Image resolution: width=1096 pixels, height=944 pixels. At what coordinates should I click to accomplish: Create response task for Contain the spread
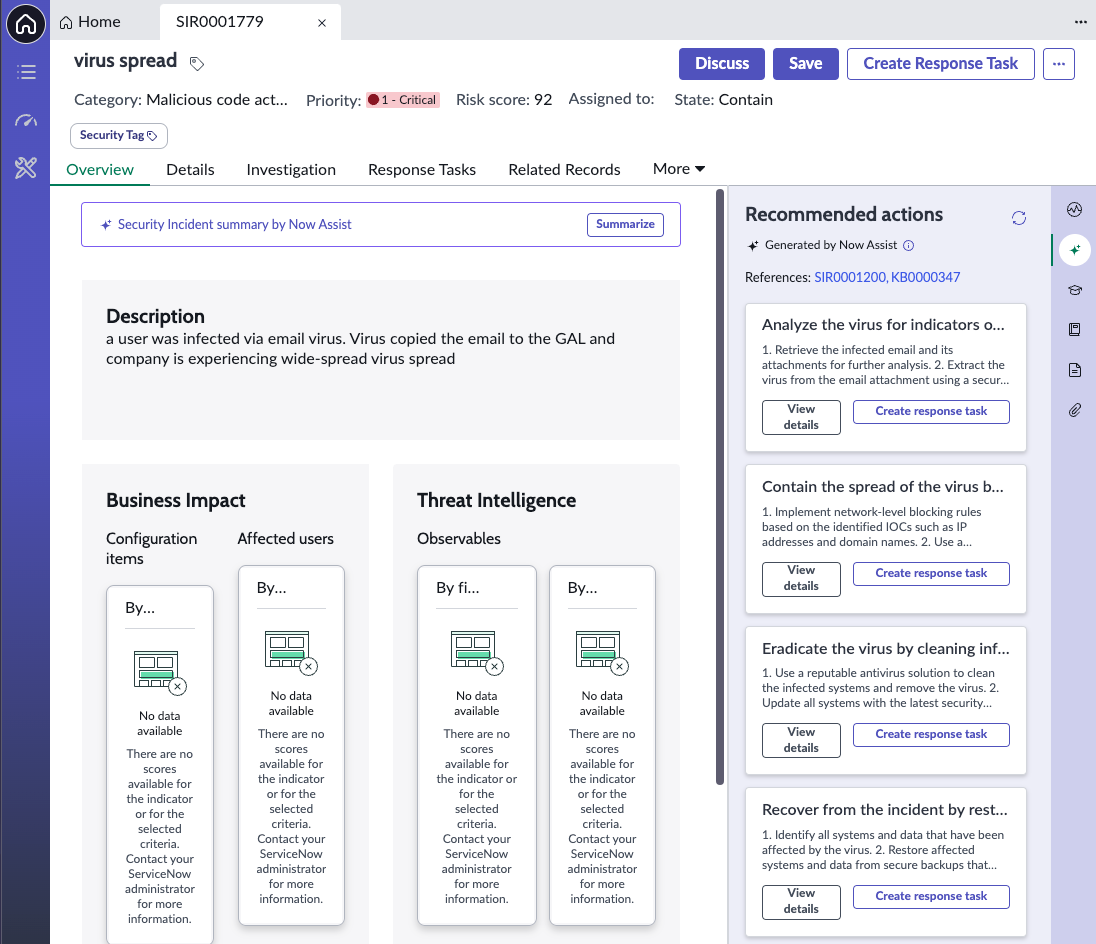(931, 574)
